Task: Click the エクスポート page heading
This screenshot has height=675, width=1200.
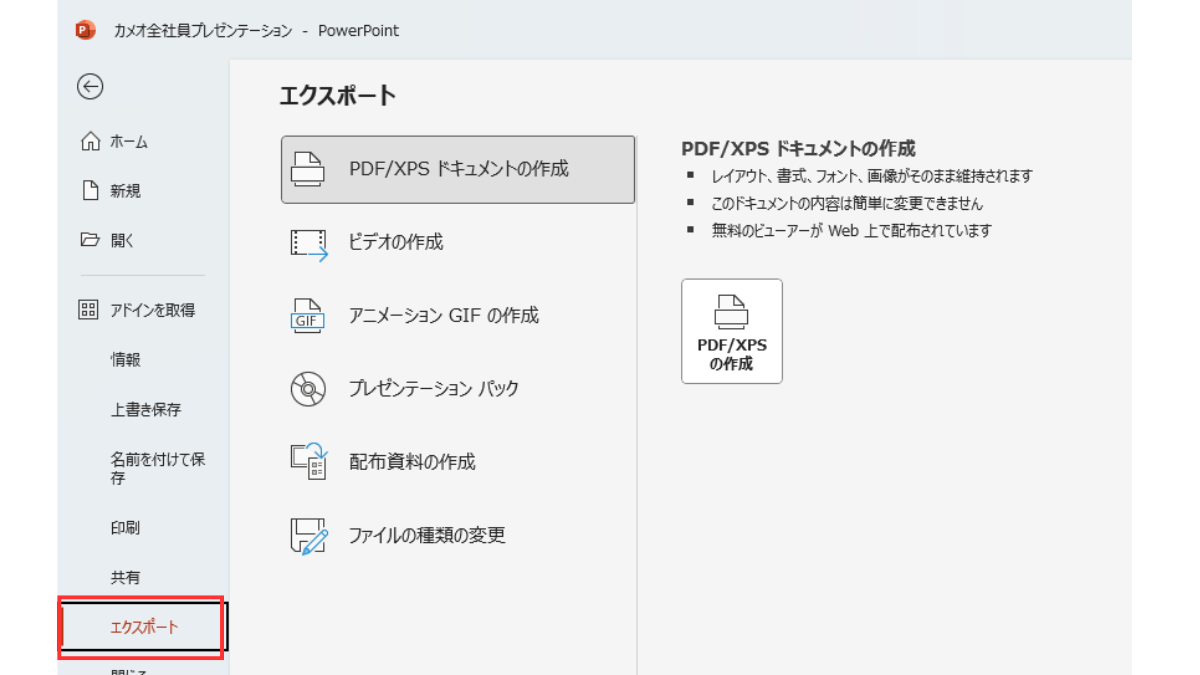Action: tap(338, 96)
